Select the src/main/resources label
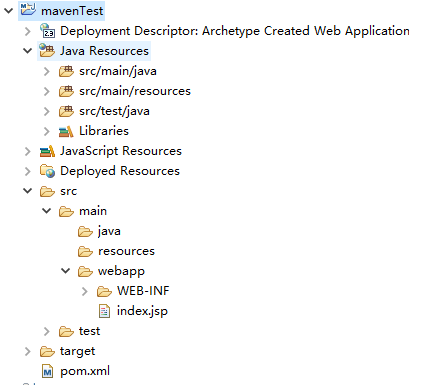The height and width of the screenshot is (385, 432). pos(135,91)
